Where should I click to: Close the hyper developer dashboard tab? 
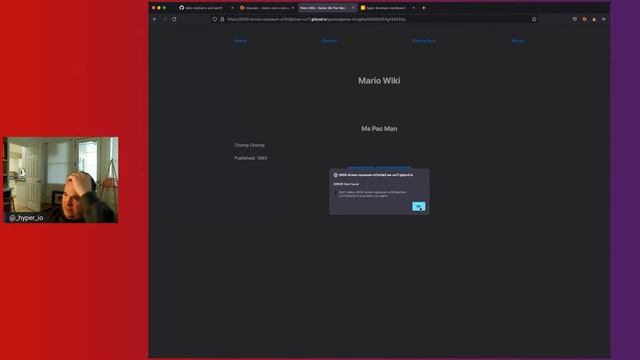coord(413,8)
